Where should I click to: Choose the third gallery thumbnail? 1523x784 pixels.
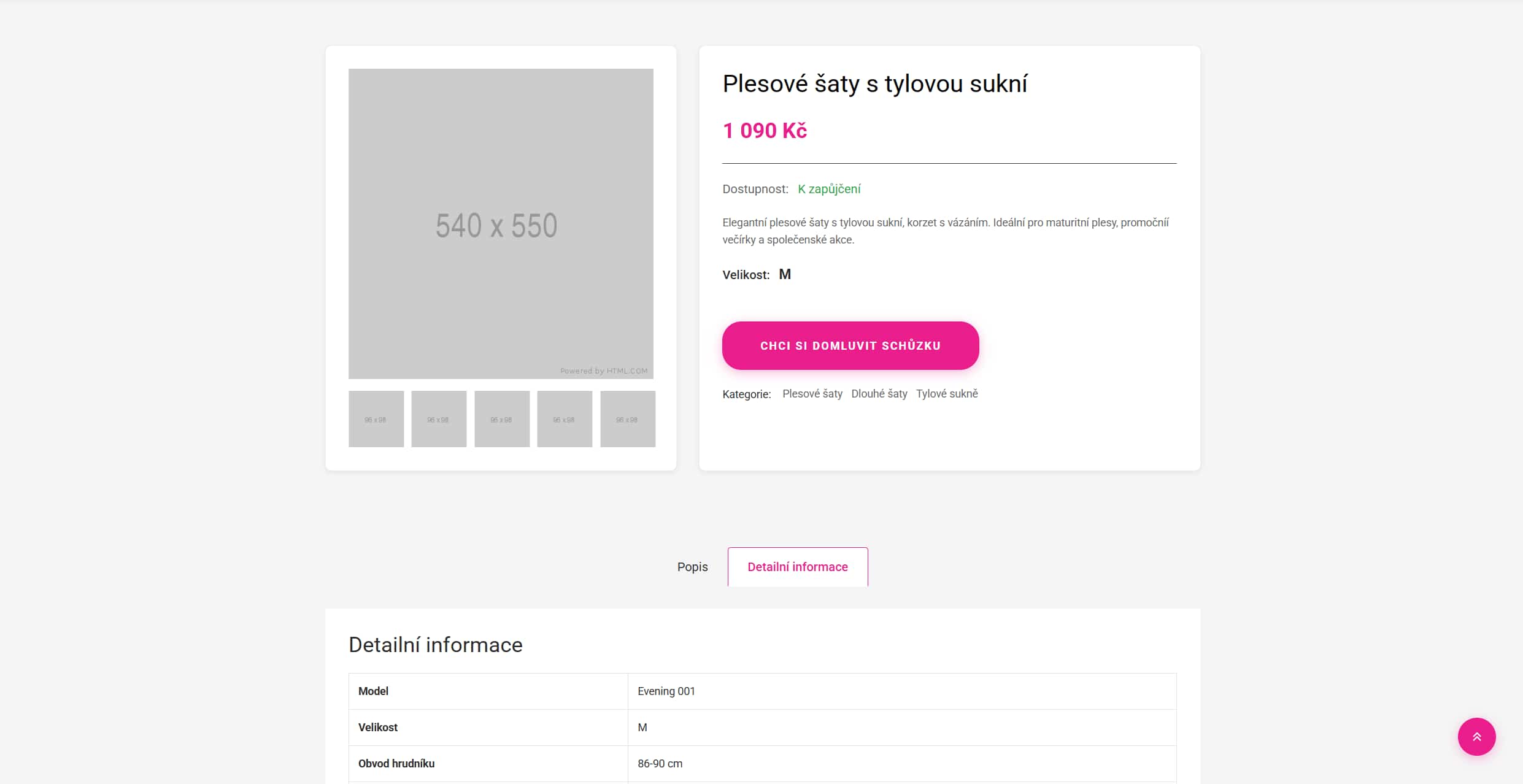502,419
